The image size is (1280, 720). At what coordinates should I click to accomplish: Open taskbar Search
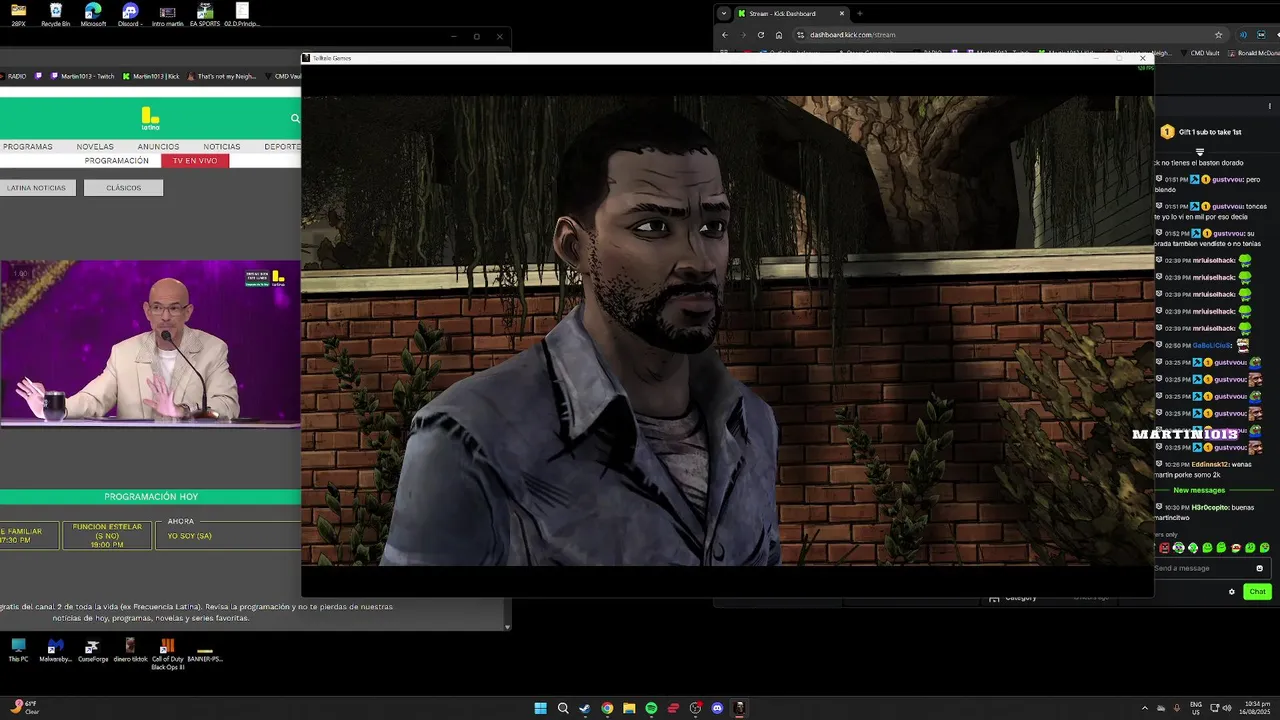click(563, 708)
